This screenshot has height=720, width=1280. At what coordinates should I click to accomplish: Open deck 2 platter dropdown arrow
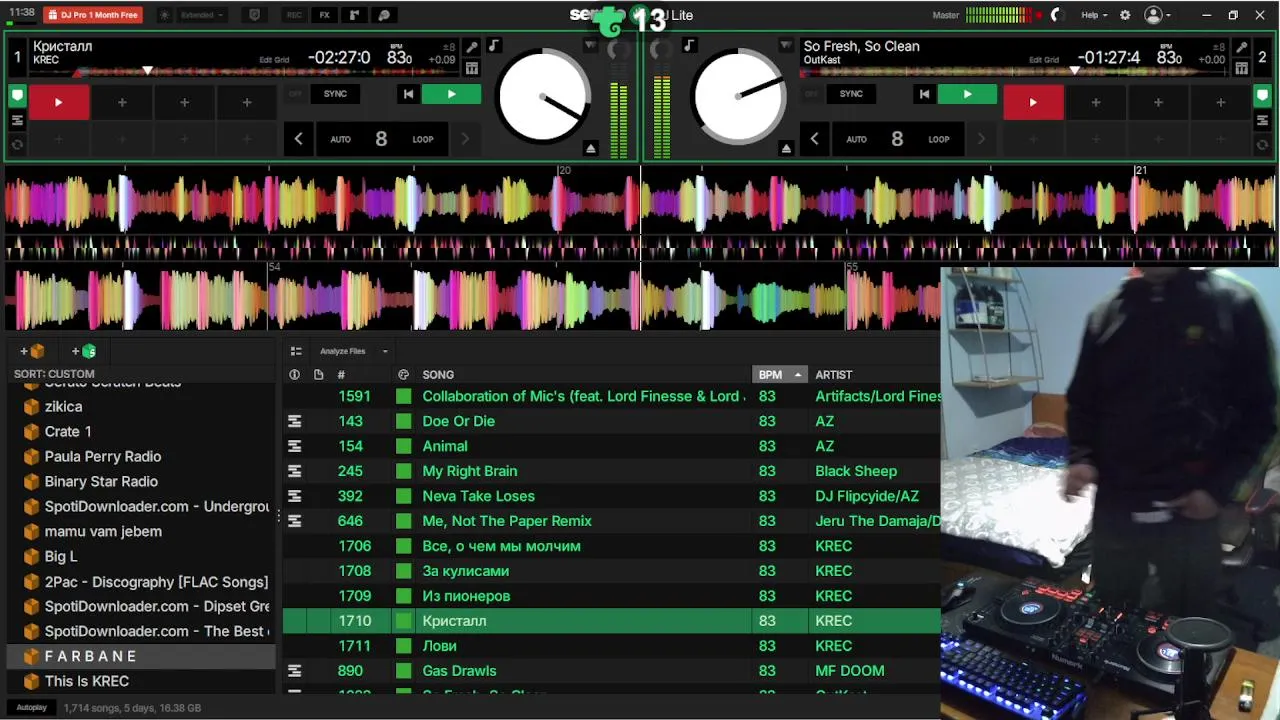[786, 46]
